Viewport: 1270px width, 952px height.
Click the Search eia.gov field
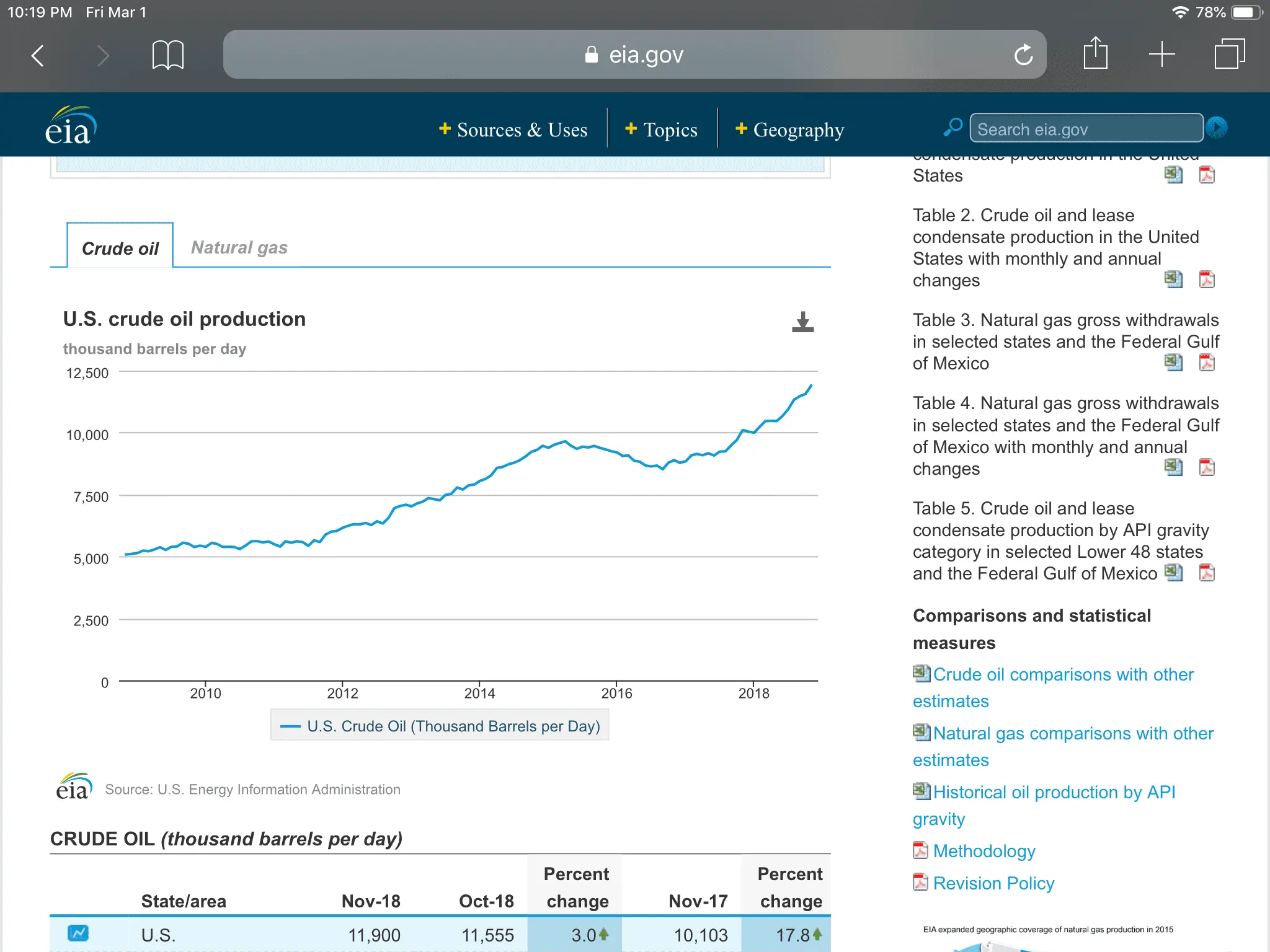click(x=1085, y=129)
